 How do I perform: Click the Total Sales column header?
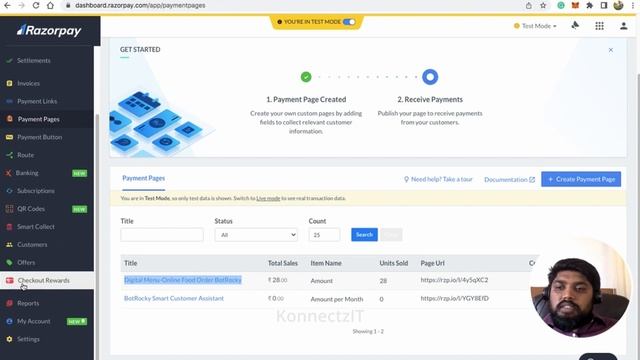[283, 263]
